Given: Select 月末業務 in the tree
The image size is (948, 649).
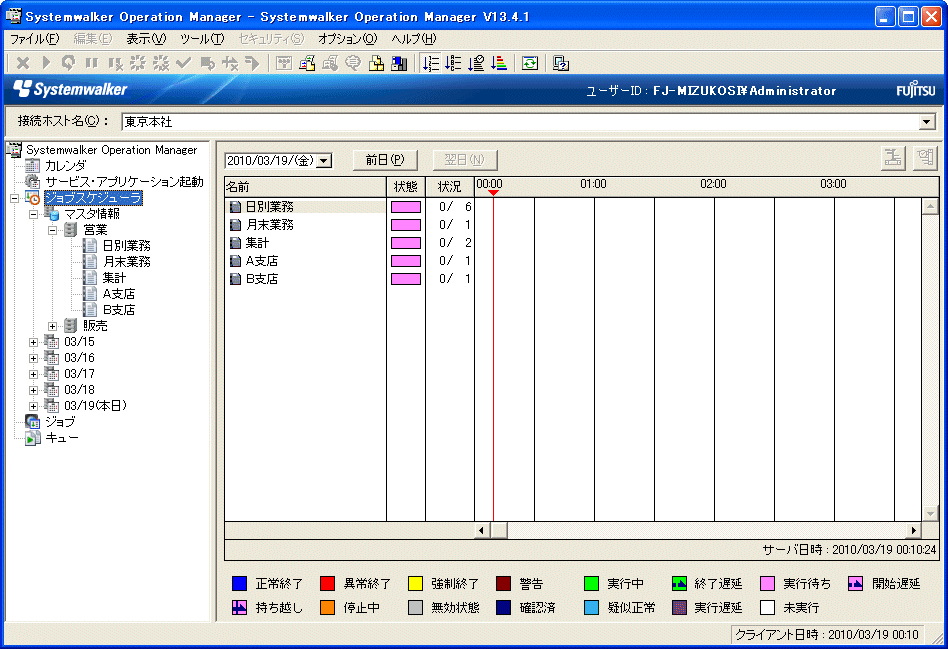Looking at the screenshot, I should point(126,262).
